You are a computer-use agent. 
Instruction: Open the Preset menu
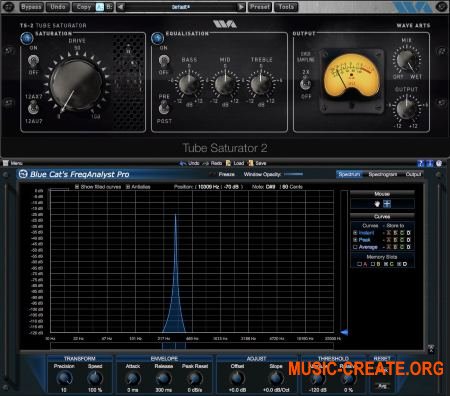tap(260, 7)
